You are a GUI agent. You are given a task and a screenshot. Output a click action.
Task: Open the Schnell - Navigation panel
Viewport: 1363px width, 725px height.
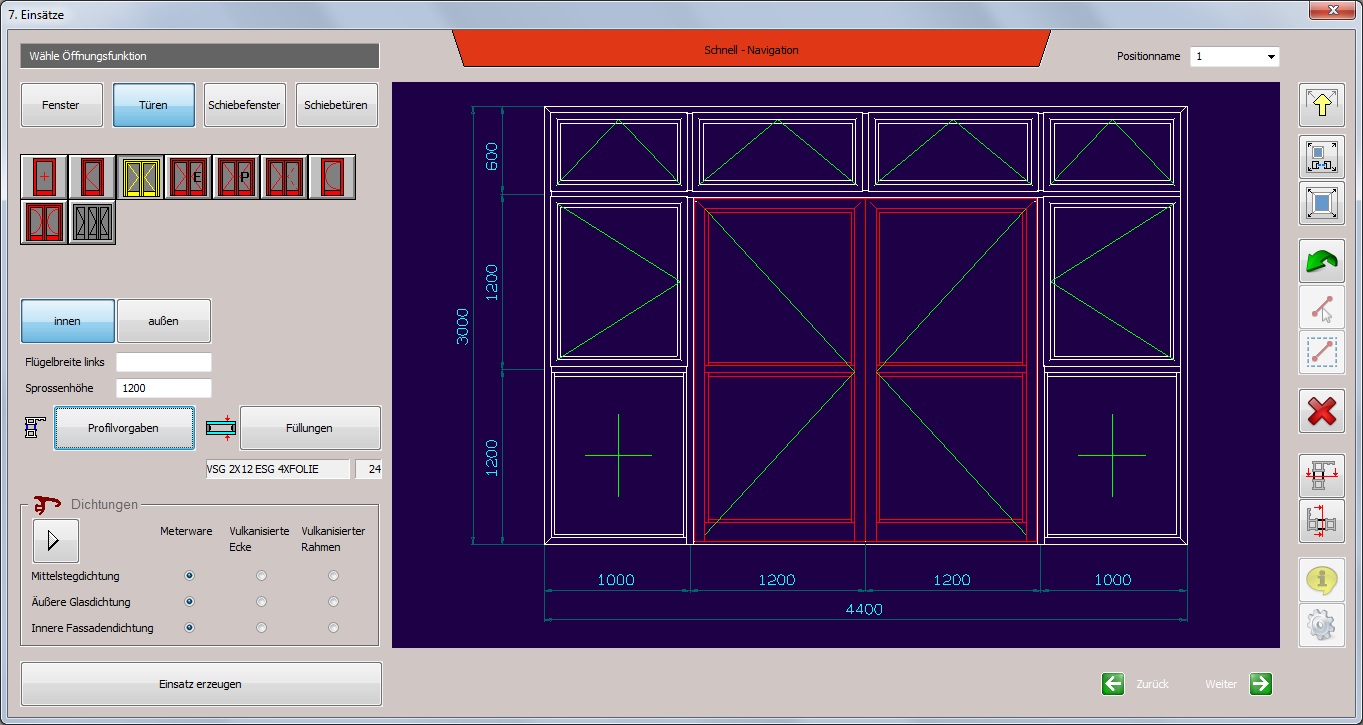point(751,50)
